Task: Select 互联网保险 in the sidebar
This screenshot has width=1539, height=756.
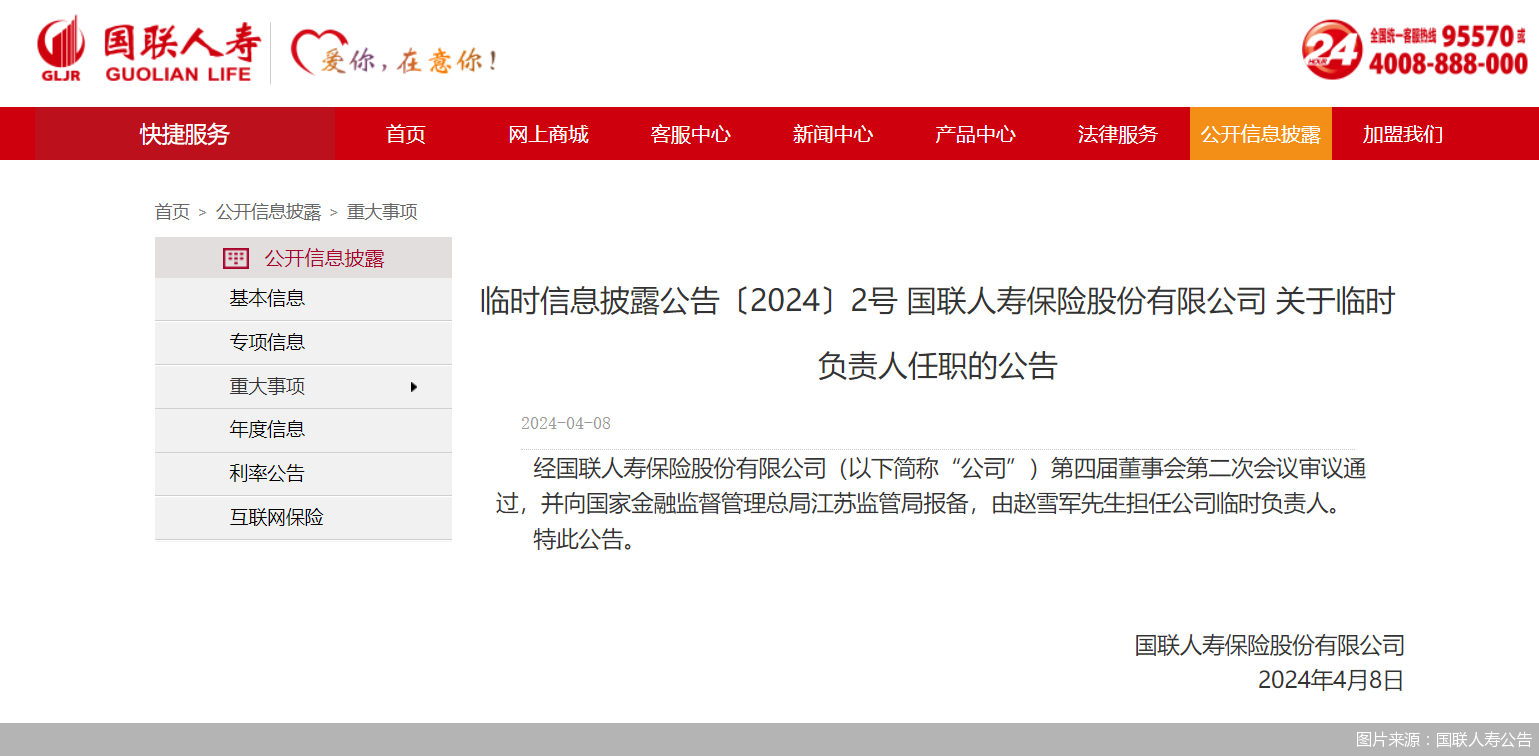Action: [303, 518]
